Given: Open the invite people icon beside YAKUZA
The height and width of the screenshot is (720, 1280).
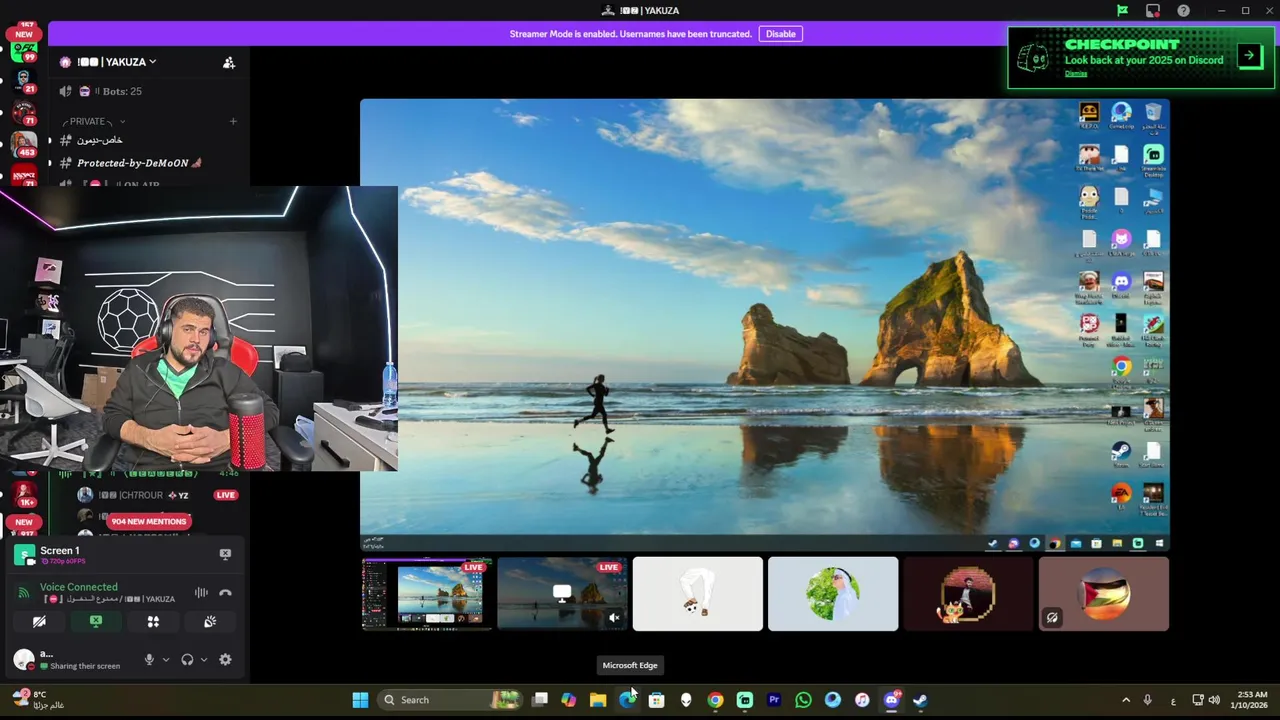Looking at the screenshot, I should click(229, 62).
